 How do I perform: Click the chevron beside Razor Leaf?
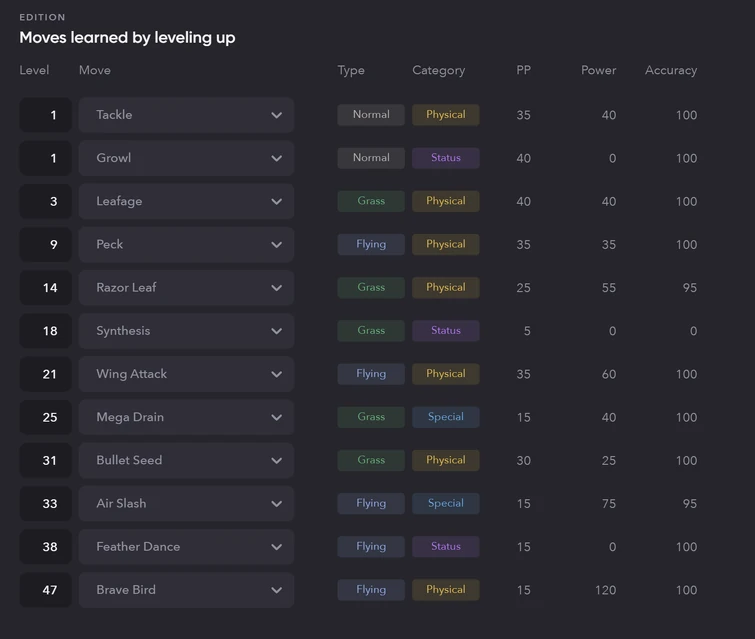(x=276, y=288)
